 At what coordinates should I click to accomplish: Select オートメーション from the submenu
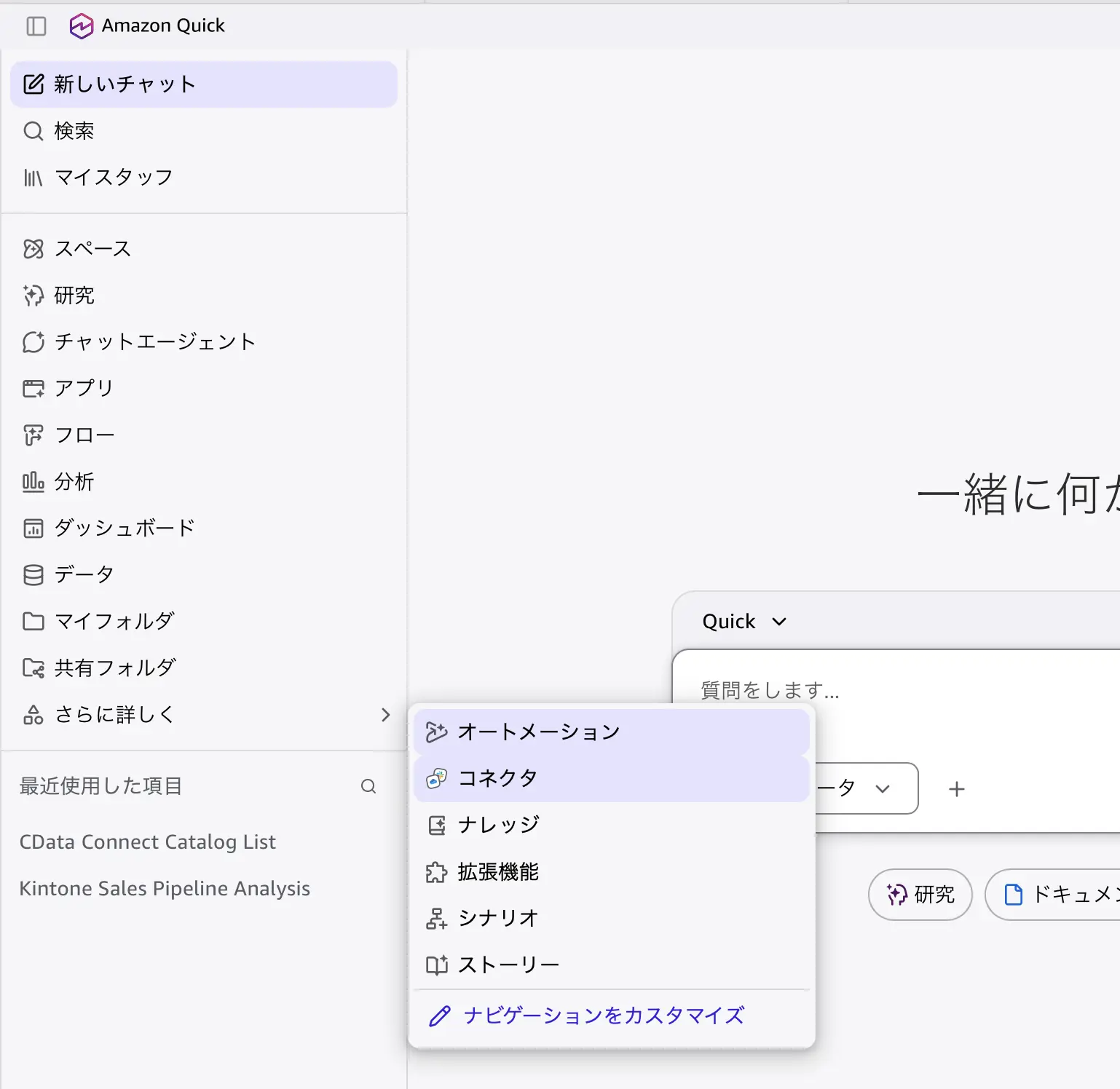[x=612, y=732]
